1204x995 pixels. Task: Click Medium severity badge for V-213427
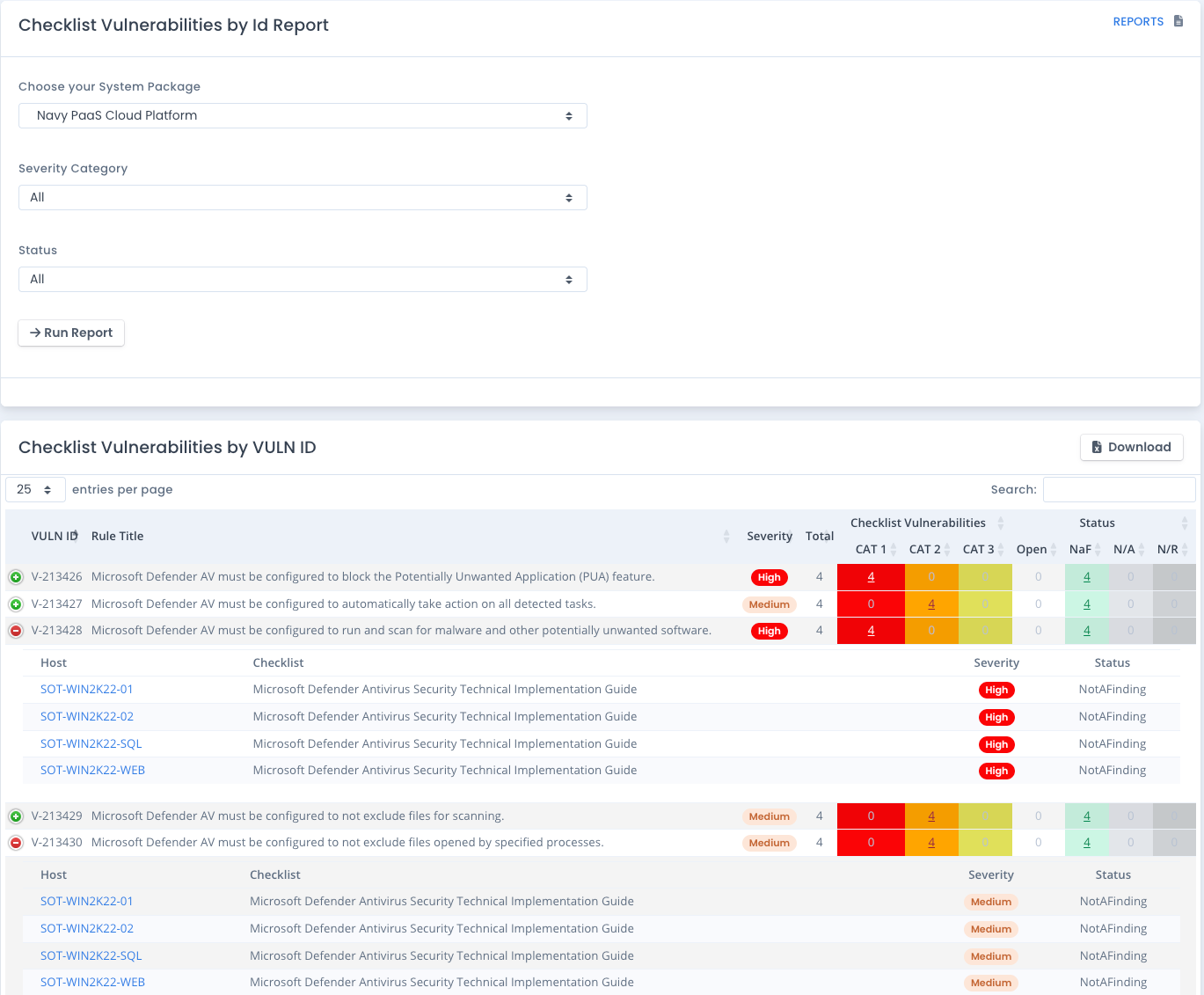coord(770,604)
